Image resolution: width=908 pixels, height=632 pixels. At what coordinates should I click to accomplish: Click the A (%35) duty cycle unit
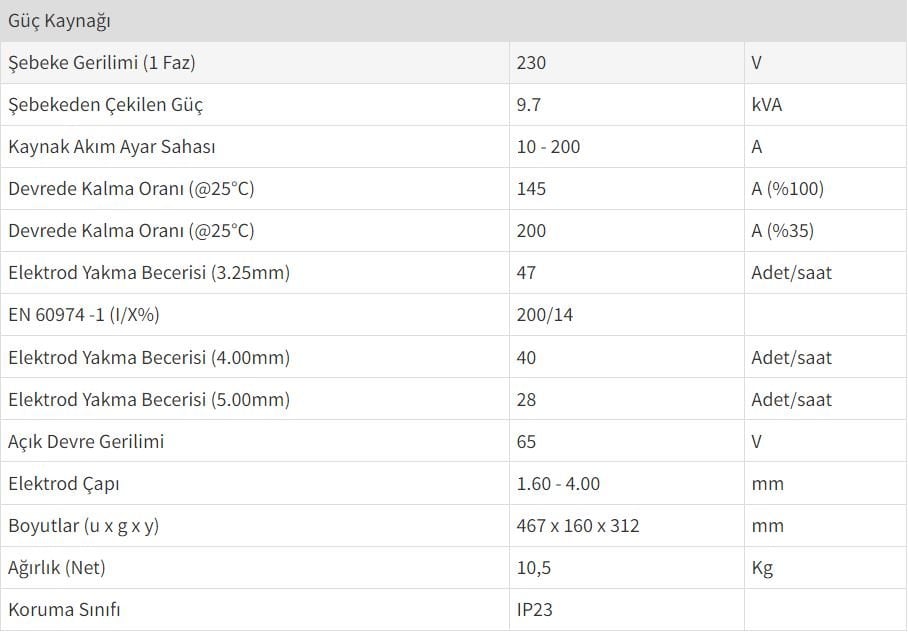(x=782, y=231)
